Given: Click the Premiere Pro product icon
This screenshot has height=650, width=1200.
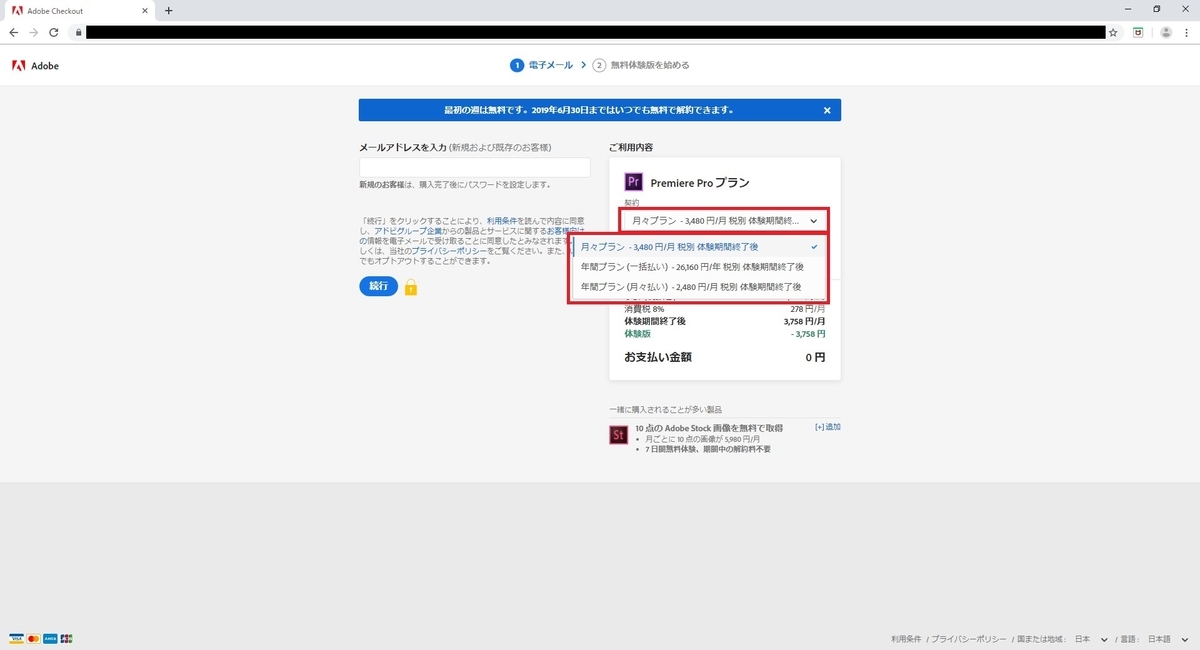Looking at the screenshot, I should 633,182.
